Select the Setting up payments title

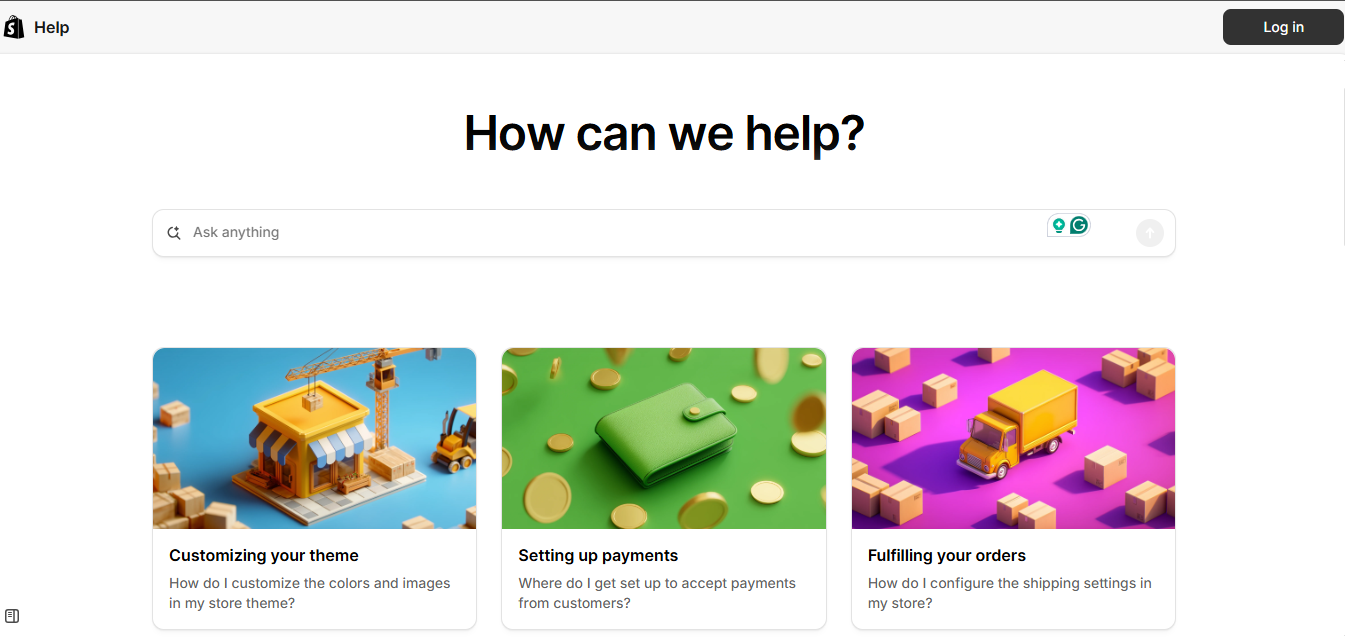[x=598, y=555]
